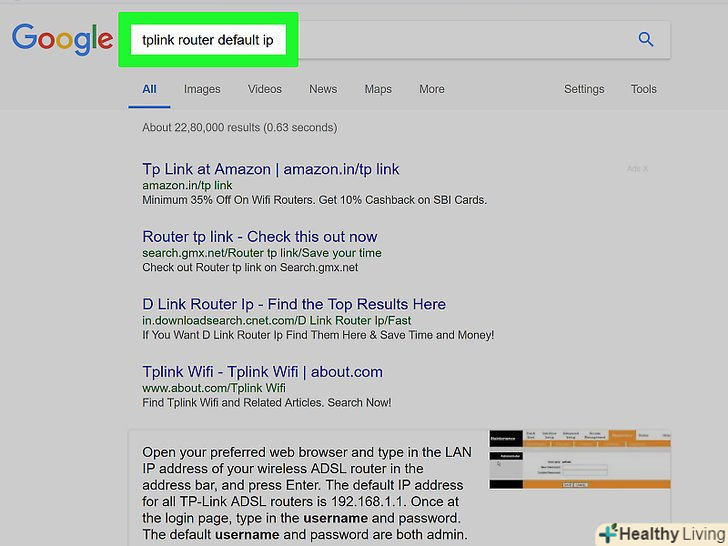Click 'Minimum 35% Off On Wifi Routers' description
This screenshot has width=728, height=546.
pyautogui.click(x=314, y=200)
